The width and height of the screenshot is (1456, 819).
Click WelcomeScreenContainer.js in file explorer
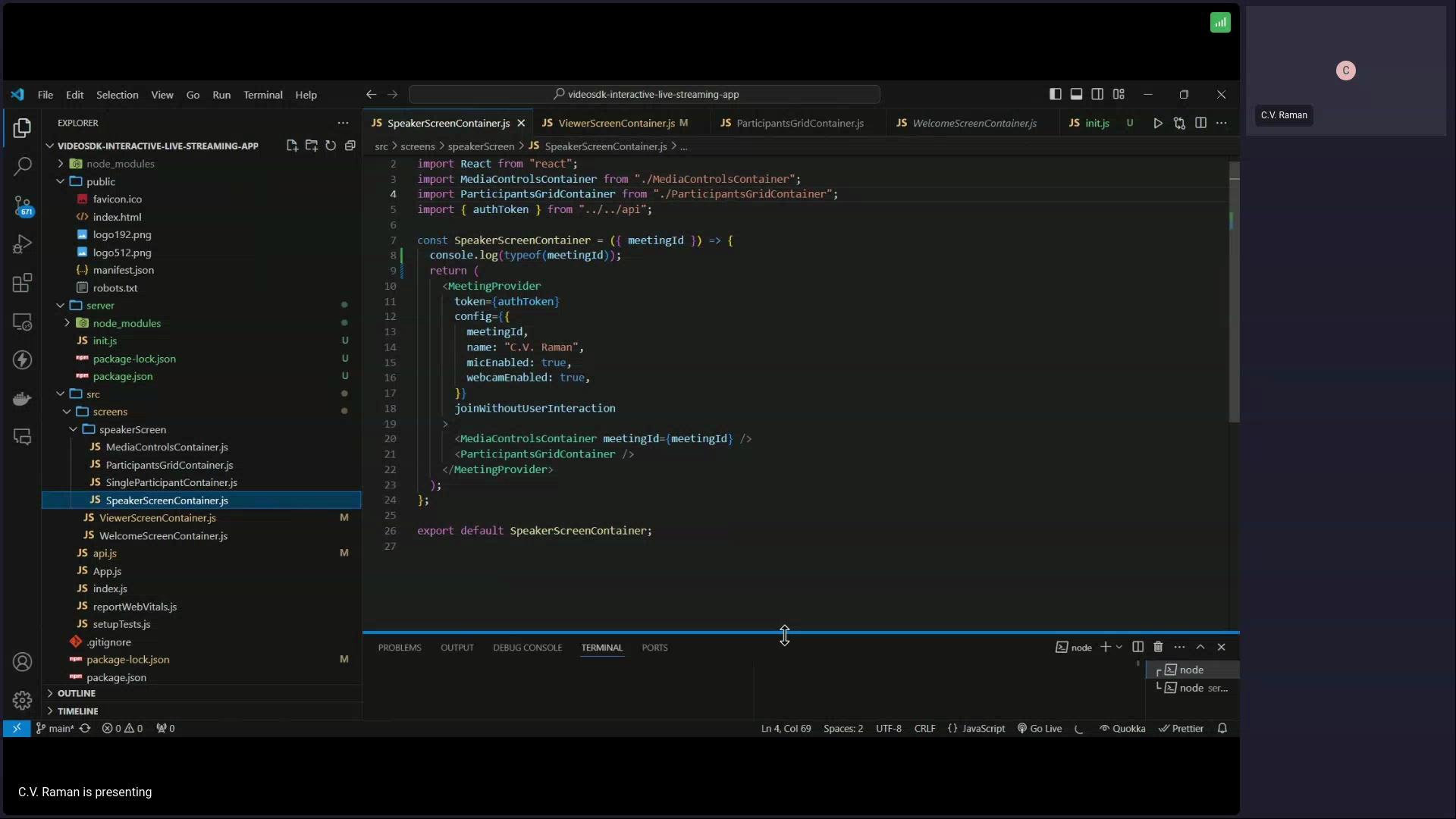point(164,535)
